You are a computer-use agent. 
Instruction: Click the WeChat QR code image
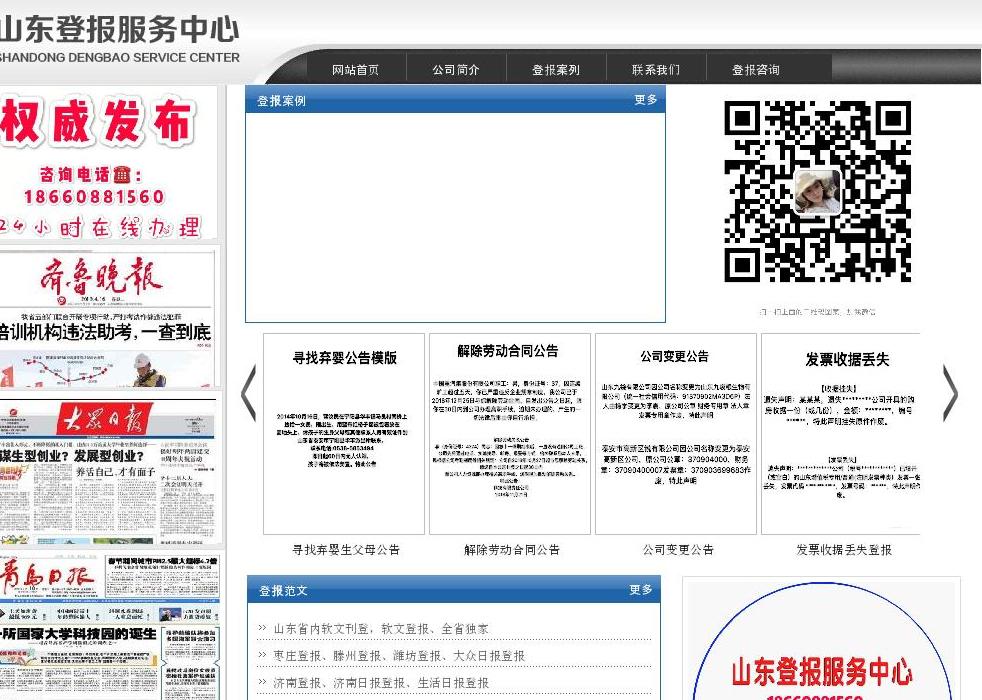coord(817,191)
